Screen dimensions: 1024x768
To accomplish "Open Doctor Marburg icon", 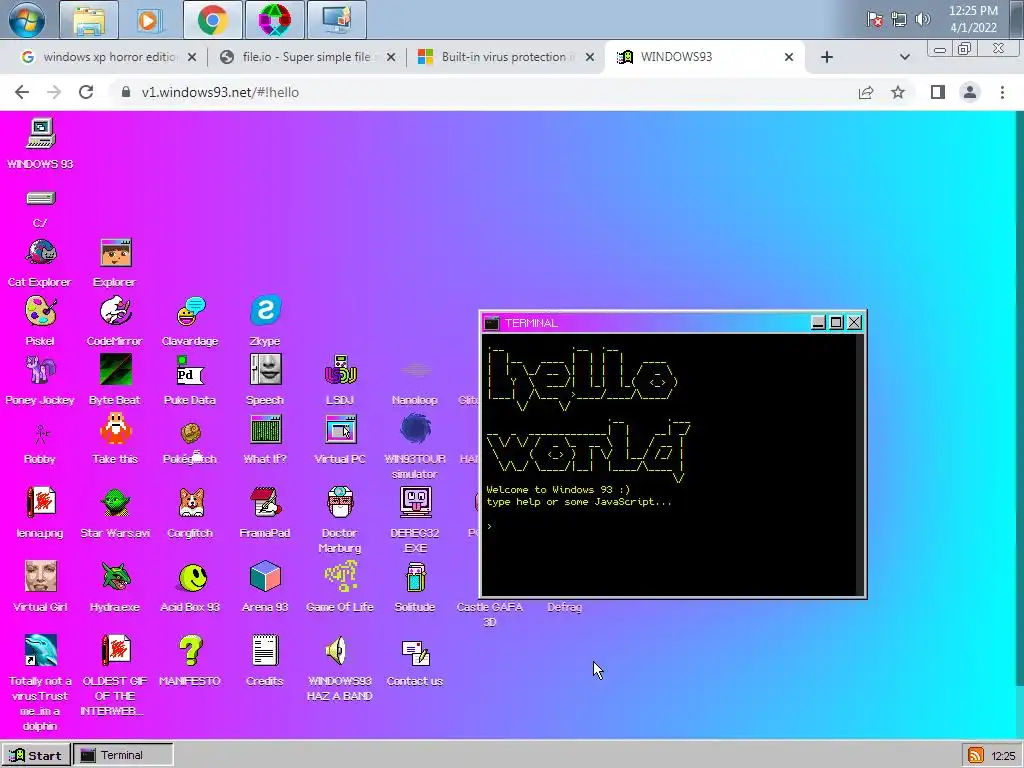I will click(340, 503).
